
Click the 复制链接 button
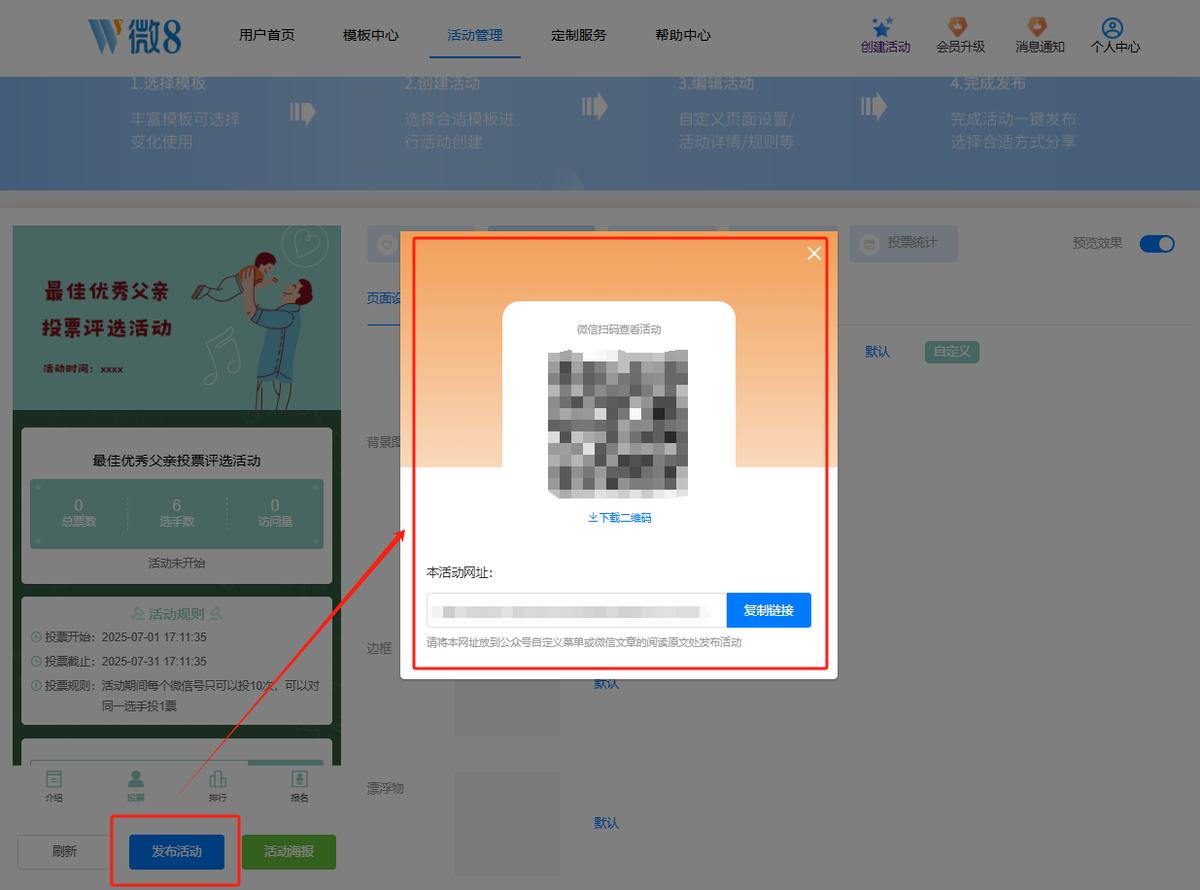(x=769, y=610)
